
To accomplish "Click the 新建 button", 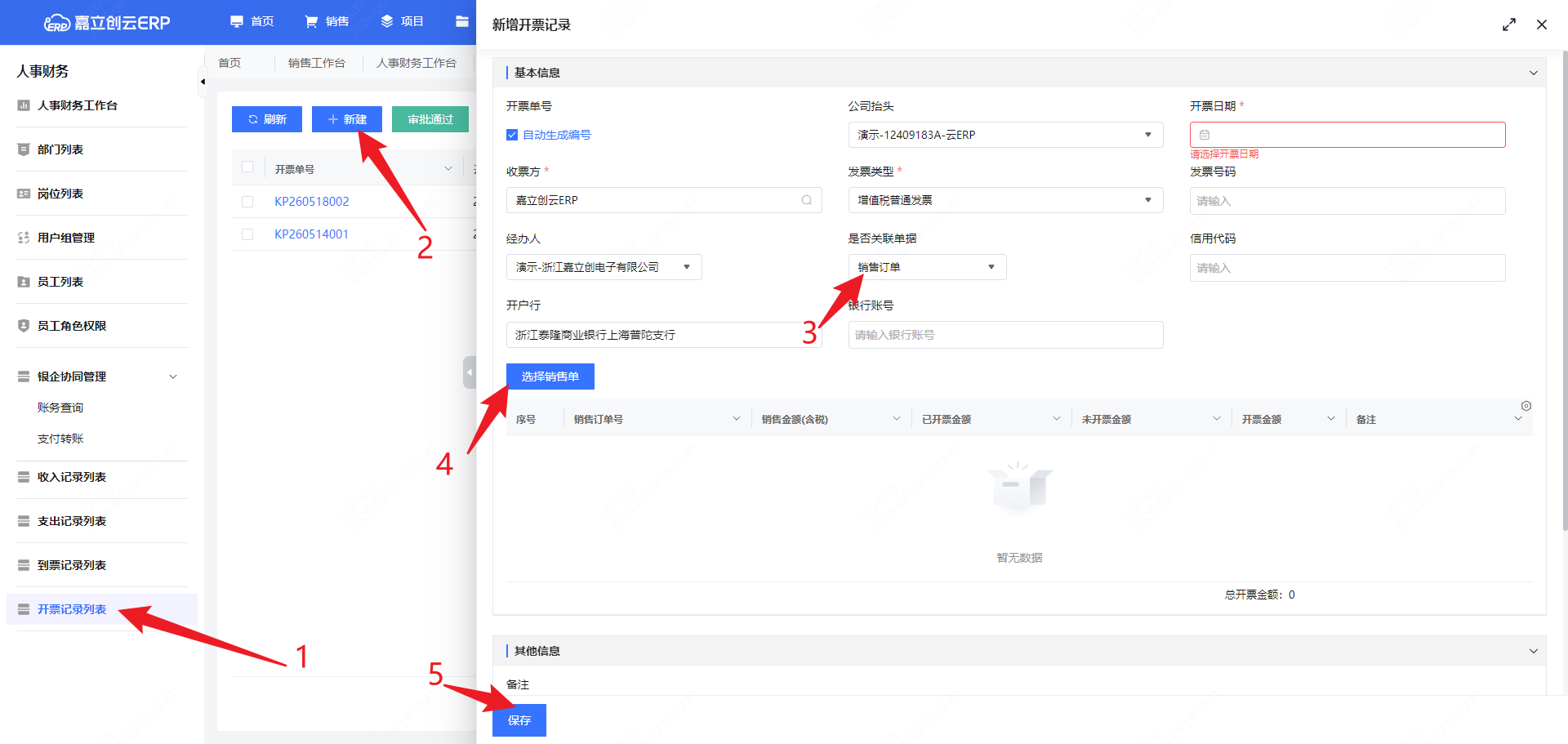I will (347, 119).
